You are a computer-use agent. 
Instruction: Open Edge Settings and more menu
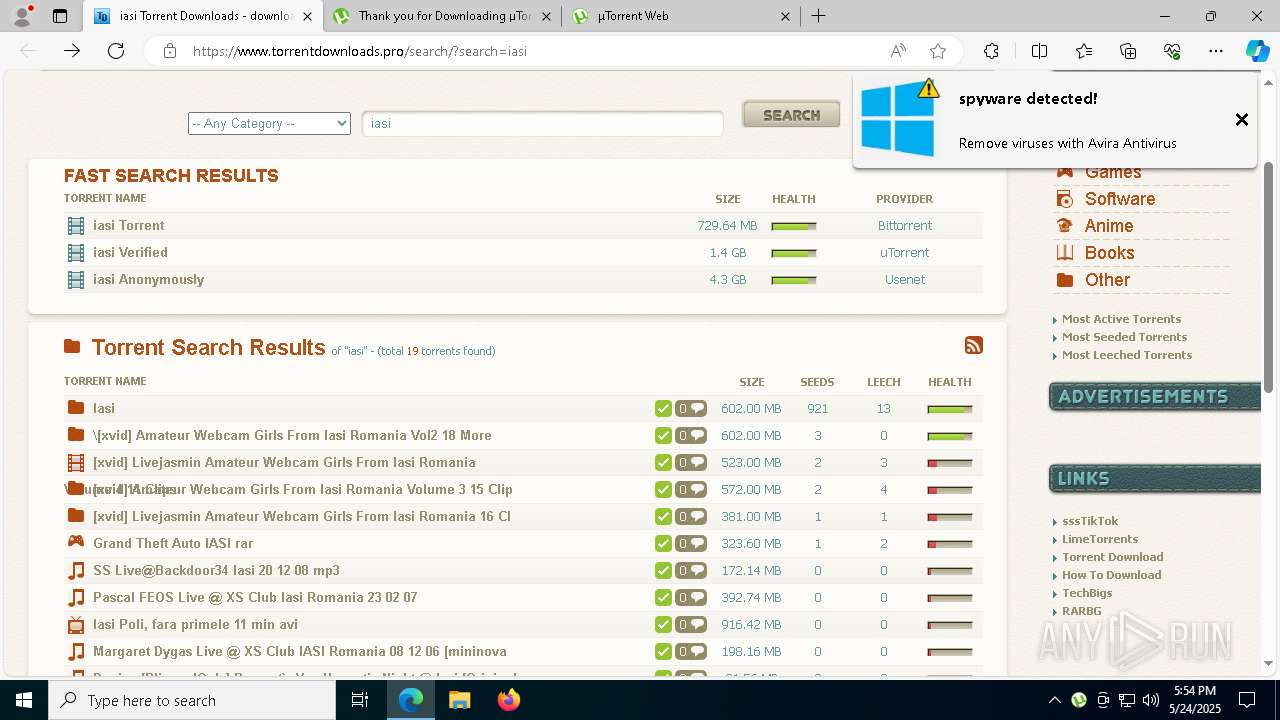[1216, 51]
